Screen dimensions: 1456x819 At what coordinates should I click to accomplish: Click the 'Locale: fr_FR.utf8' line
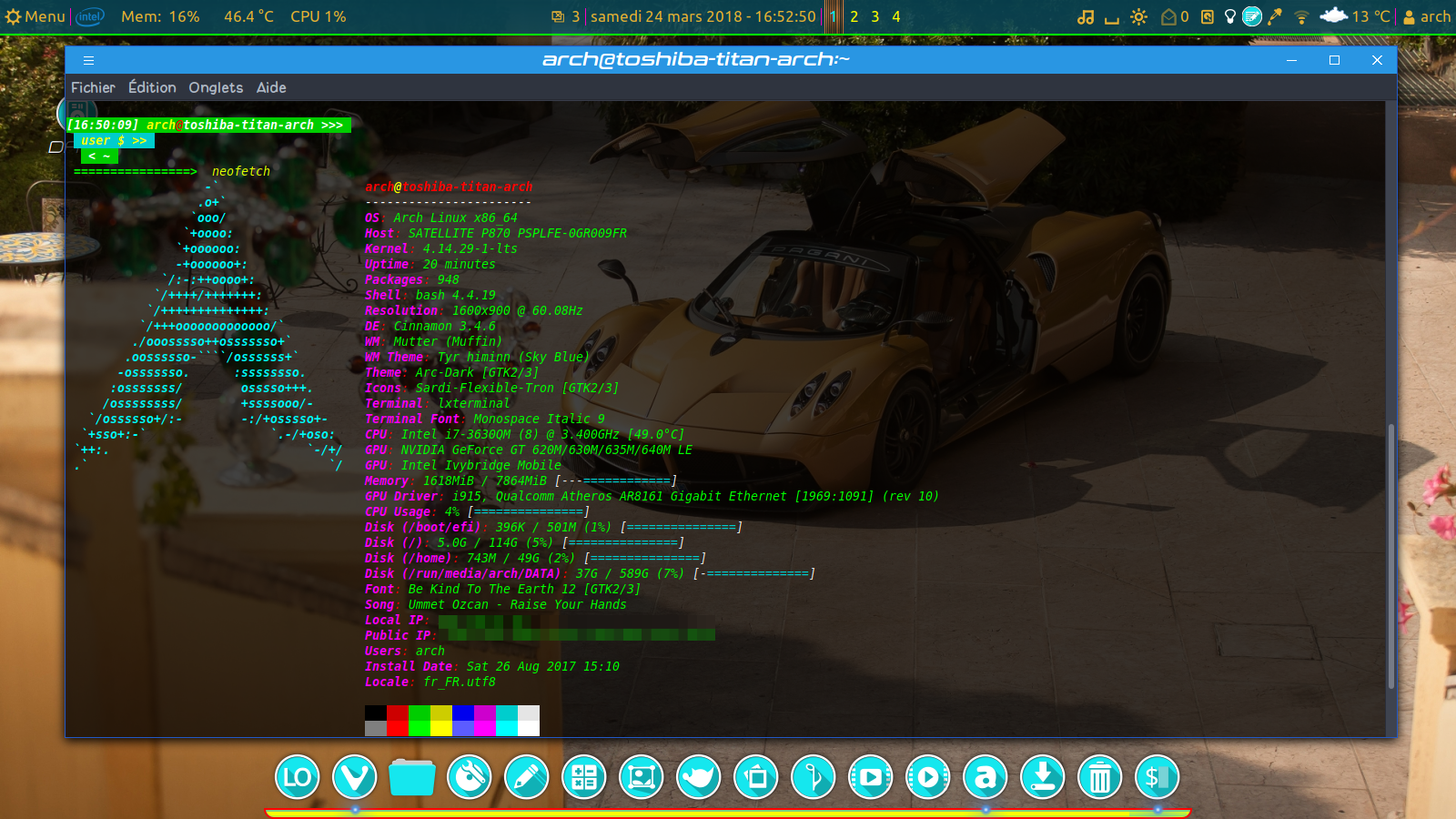[430, 682]
